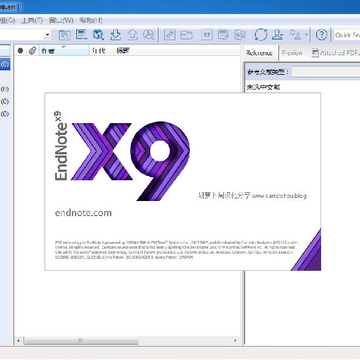Click the Import down-arrow toolbar icon
The height and width of the screenshot is (360, 360).
pos(115,35)
